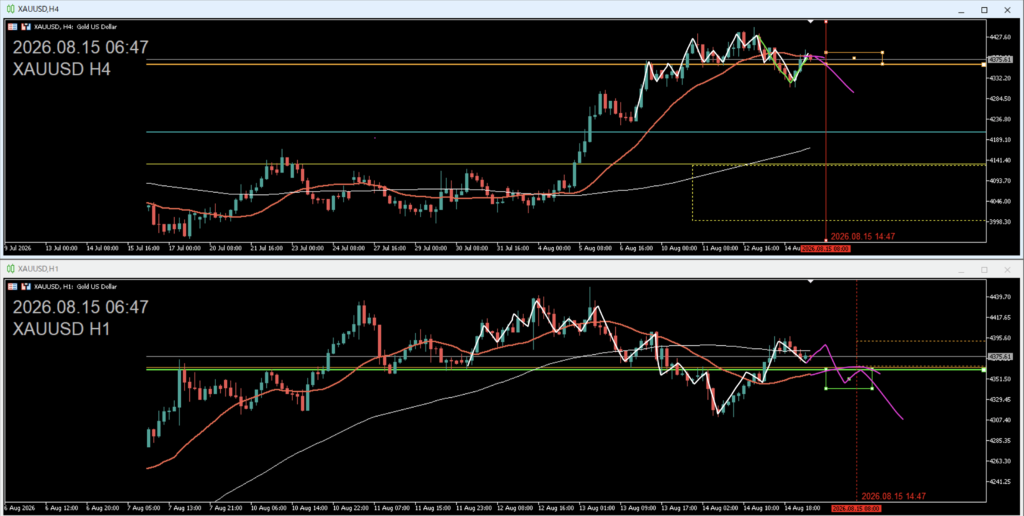Minimize the XAUUSD,H1 chart window
This screenshot has width=1024, height=516.
click(961, 270)
